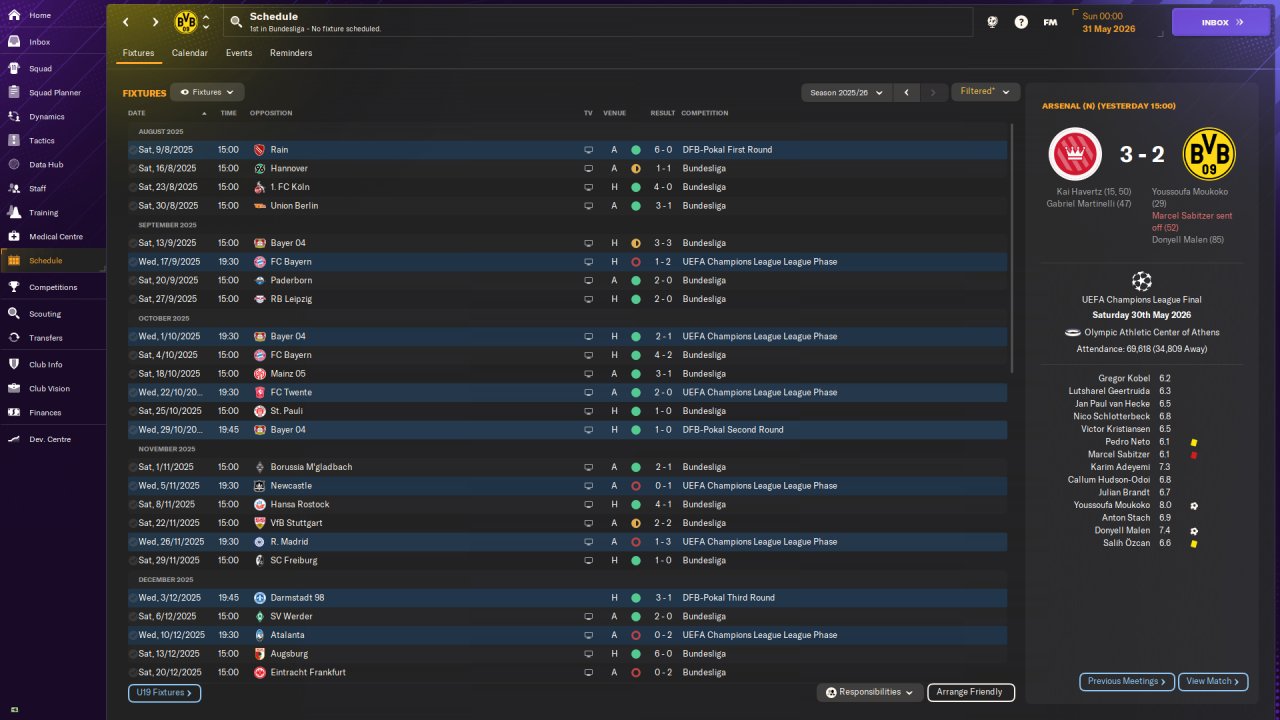The width and height of the screenshot is (1280, 720).
Task: Click the Arsenal crest in the match panel
Action: 1075,154
